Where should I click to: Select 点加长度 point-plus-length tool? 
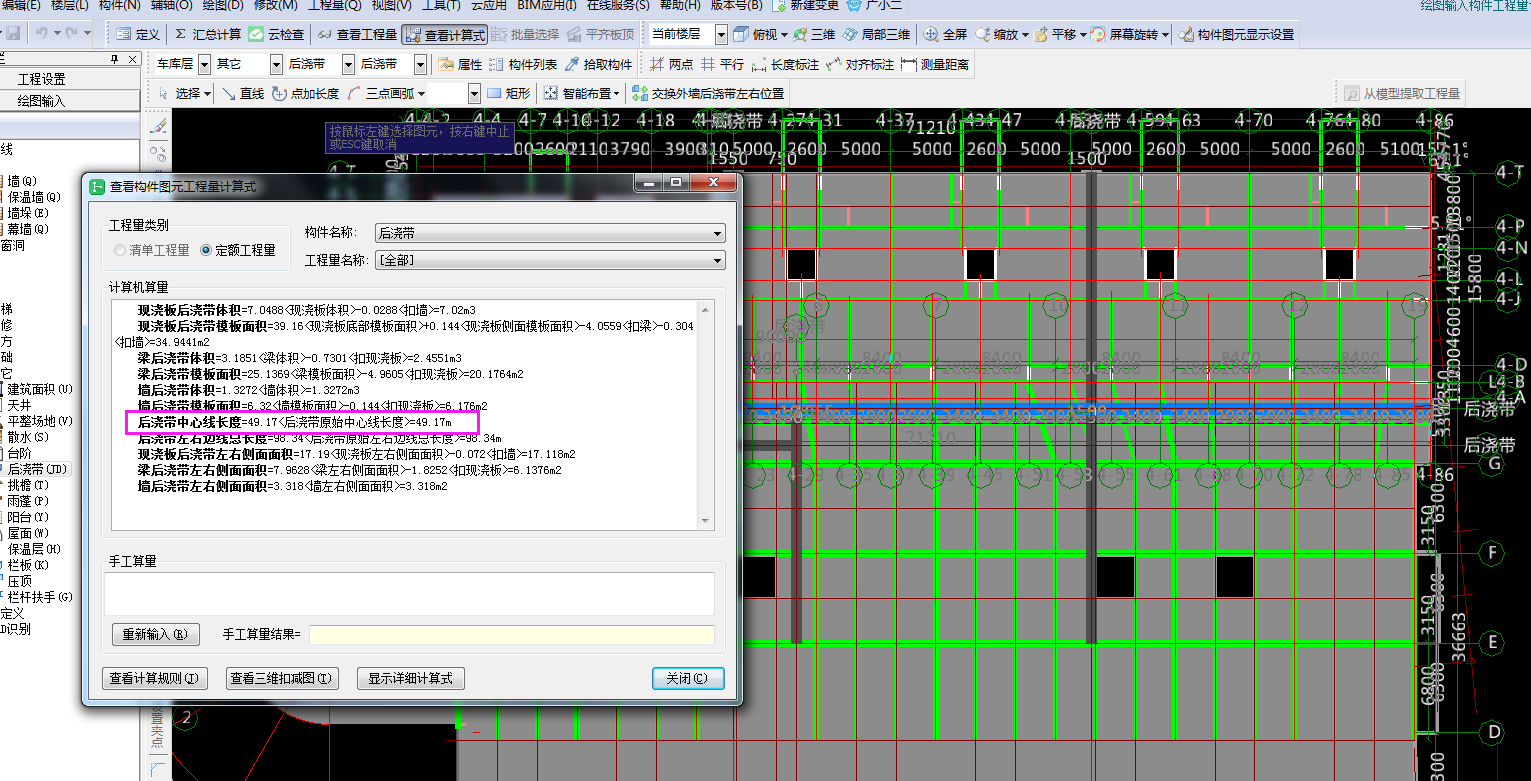(x=304, y=93)
